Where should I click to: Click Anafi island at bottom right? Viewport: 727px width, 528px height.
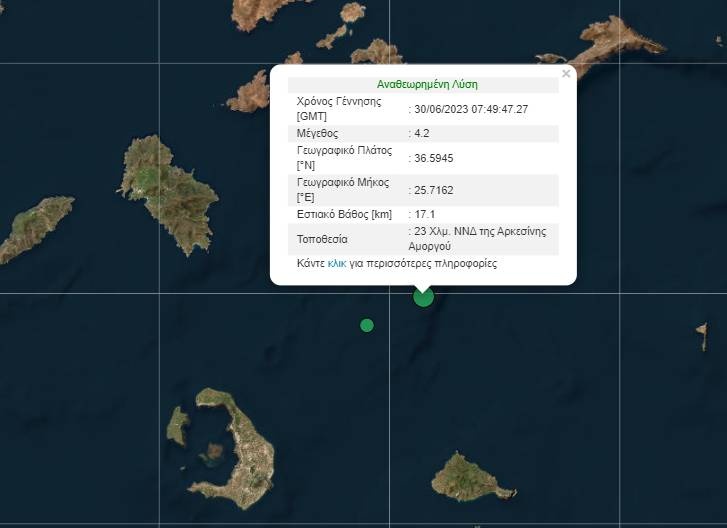pyautogui.click(x=463, y=475)
